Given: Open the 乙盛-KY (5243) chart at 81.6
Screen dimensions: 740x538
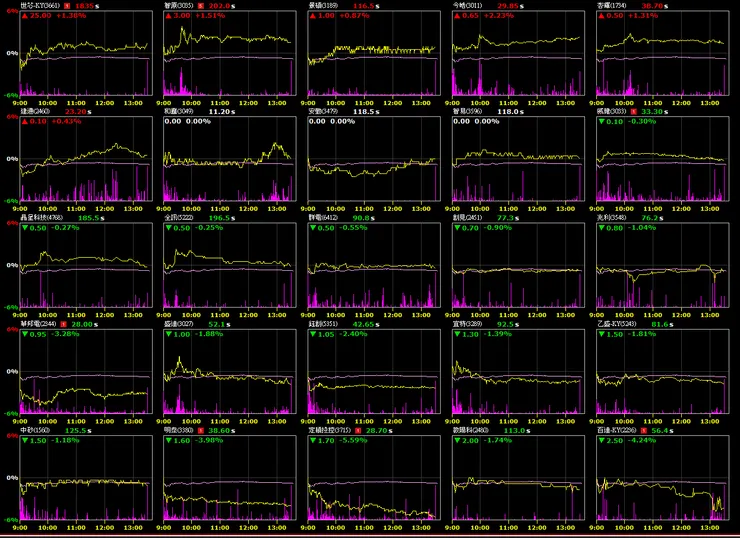Looking at the screenshot, I should click(663, 371).
